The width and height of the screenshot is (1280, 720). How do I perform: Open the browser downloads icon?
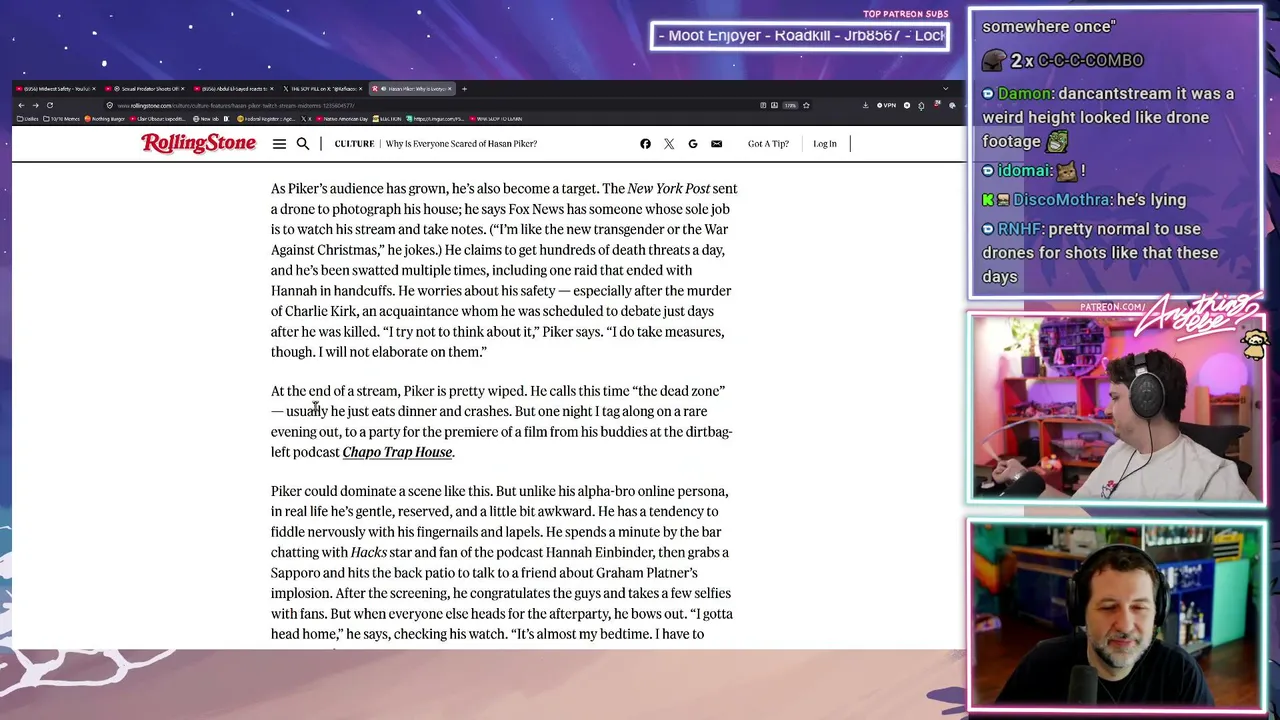click(865, 105)
